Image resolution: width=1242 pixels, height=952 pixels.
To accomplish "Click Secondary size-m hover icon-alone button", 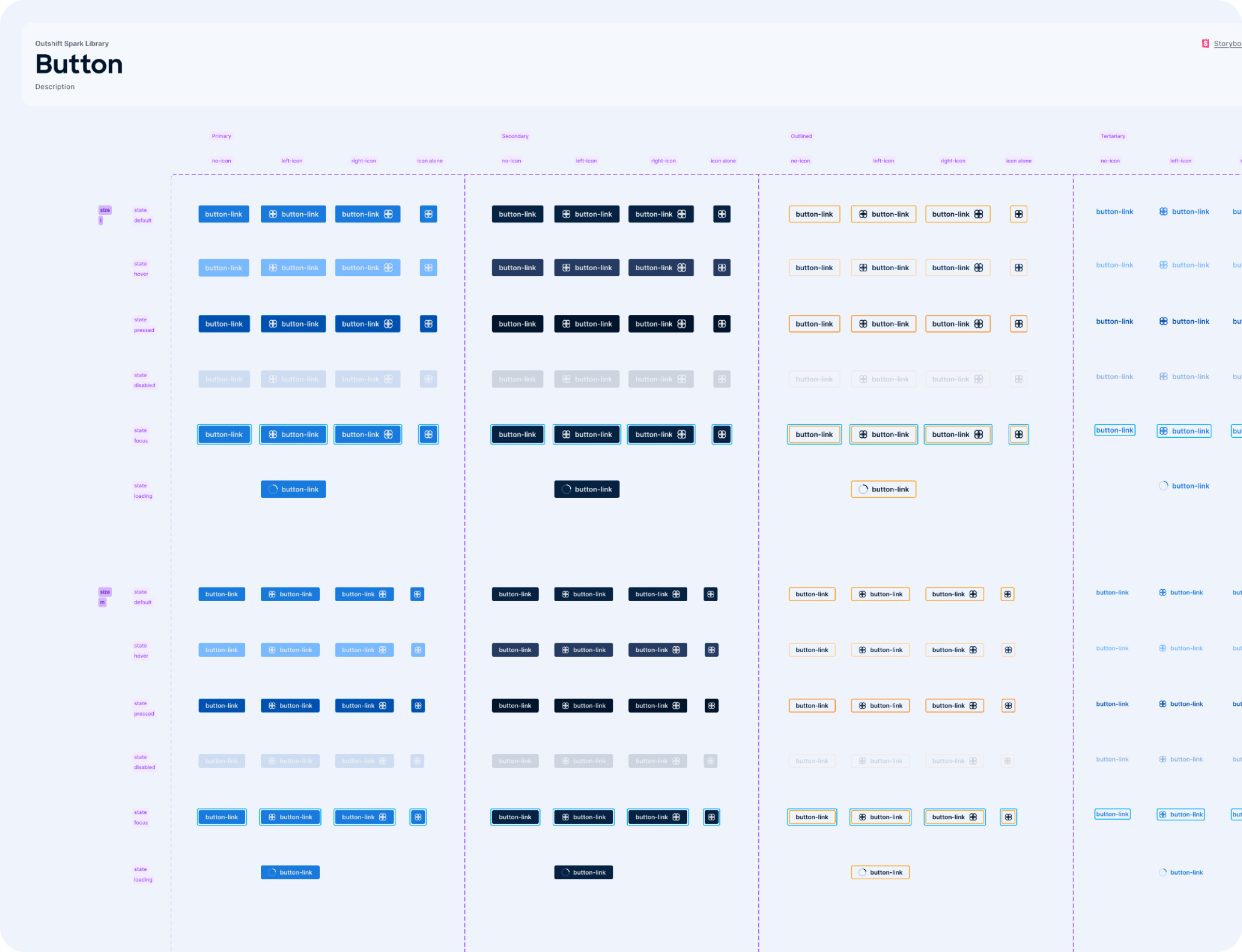I will [712, 650].
